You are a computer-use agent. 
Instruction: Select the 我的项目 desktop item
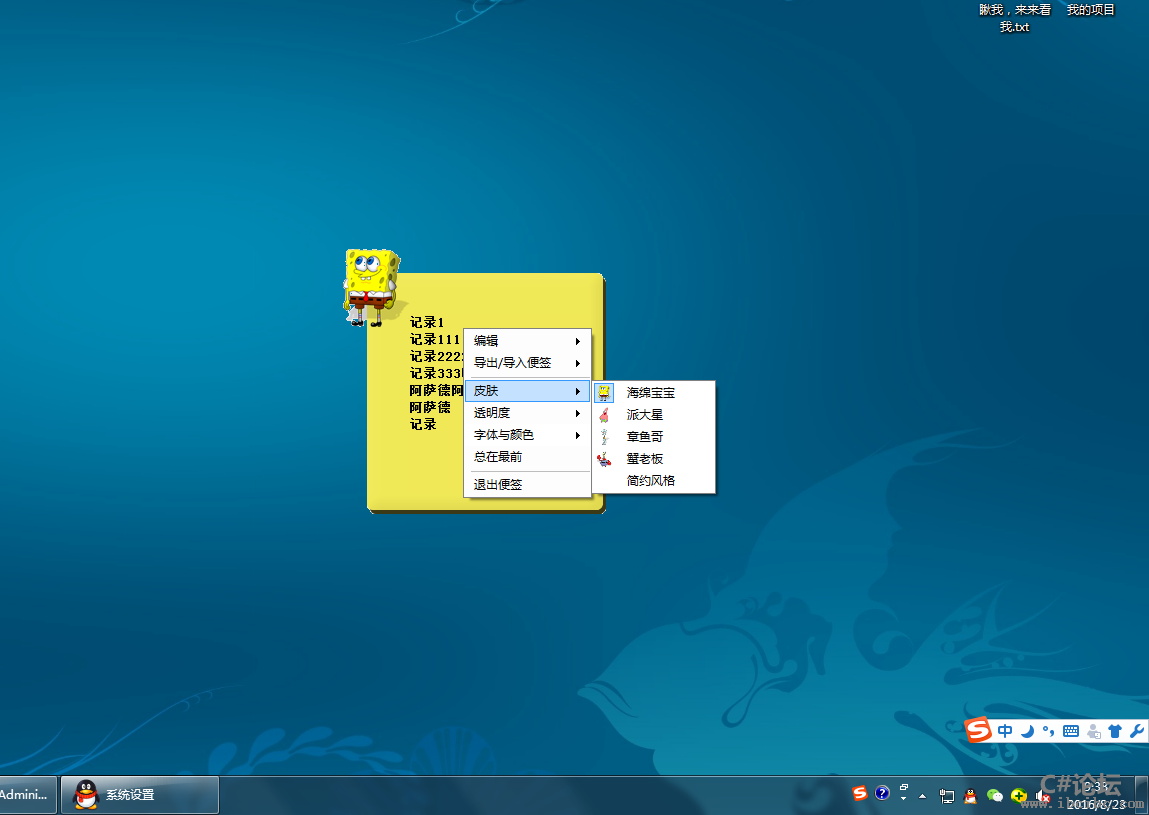(x=1090, y=10)
